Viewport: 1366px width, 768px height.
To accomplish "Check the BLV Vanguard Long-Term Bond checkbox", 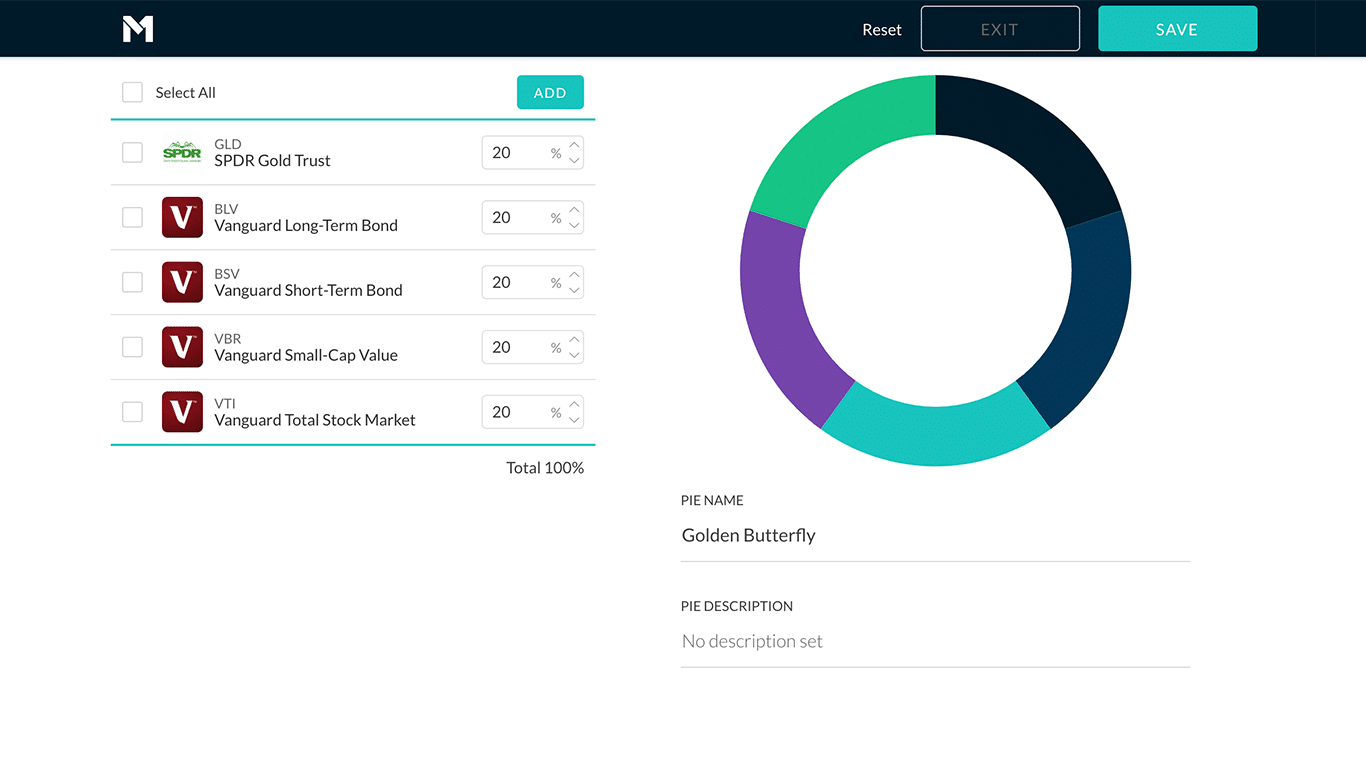I will [x=132, y=217].
